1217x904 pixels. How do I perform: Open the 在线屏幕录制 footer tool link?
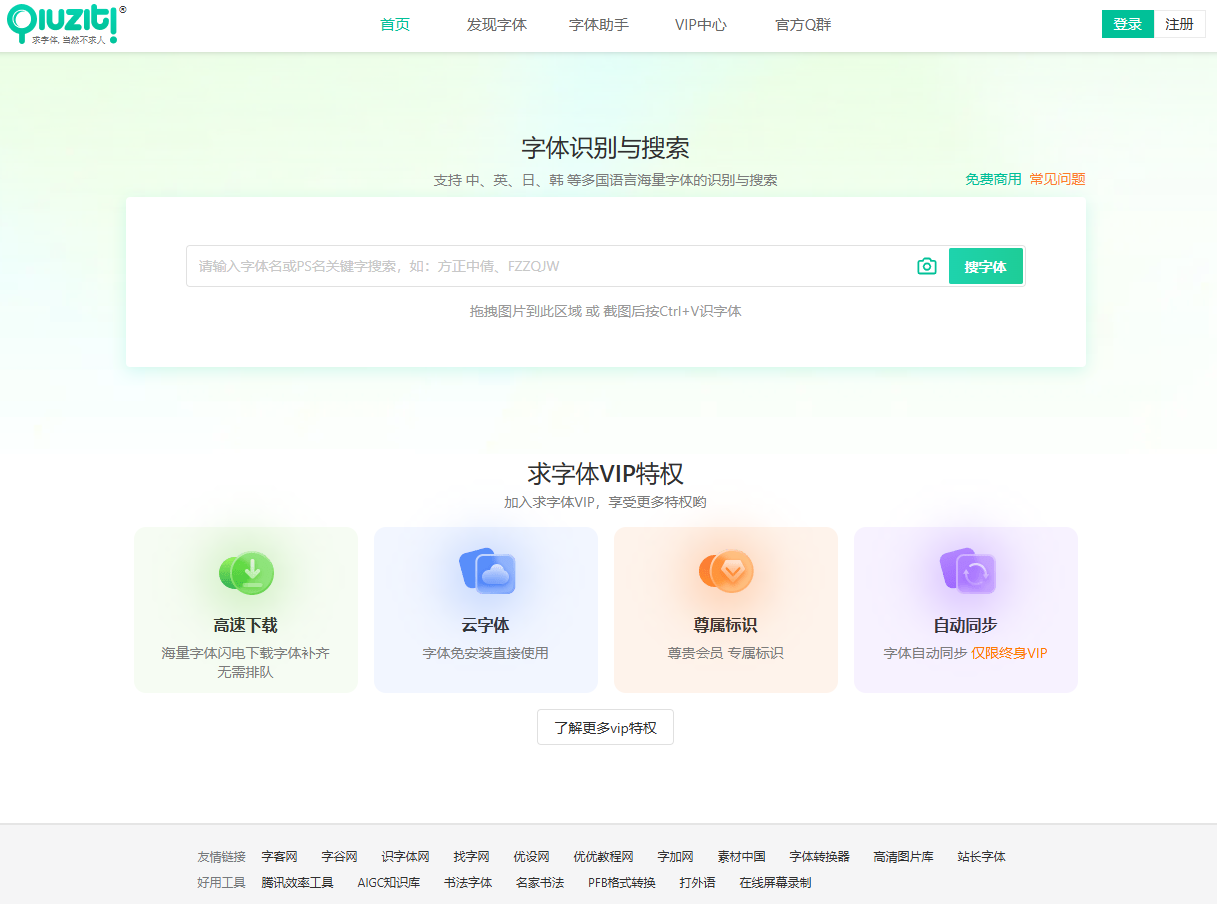(x=775, y=883)
